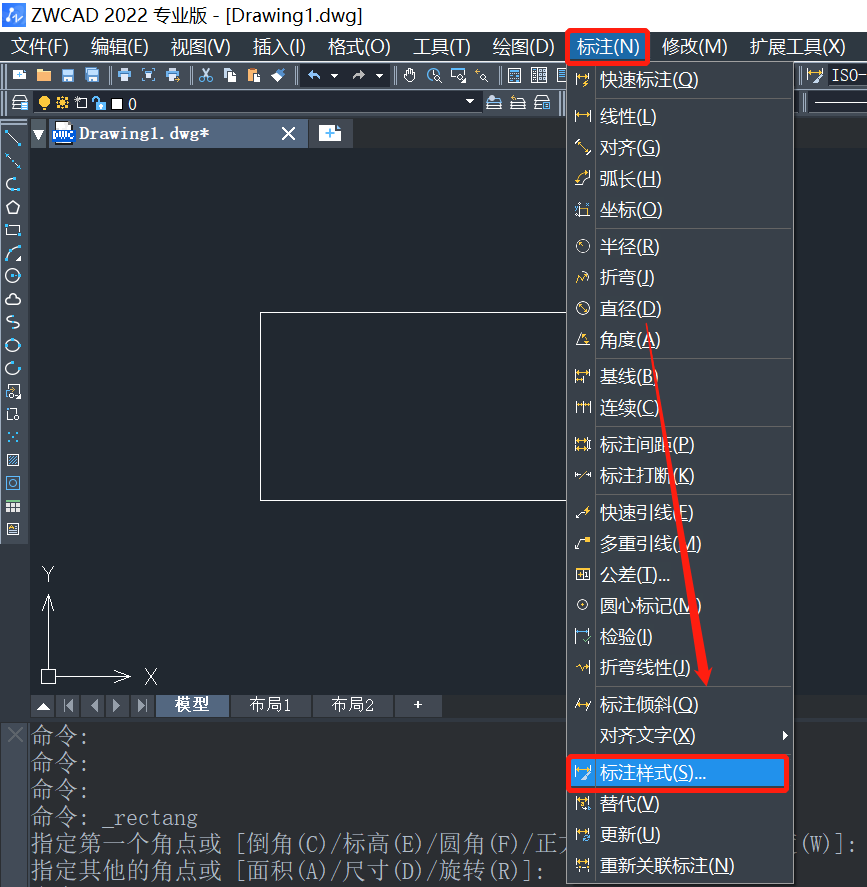Click the Redo arrow icon
The width and height of the screenshot is (867, 887).
pos(359,75)
